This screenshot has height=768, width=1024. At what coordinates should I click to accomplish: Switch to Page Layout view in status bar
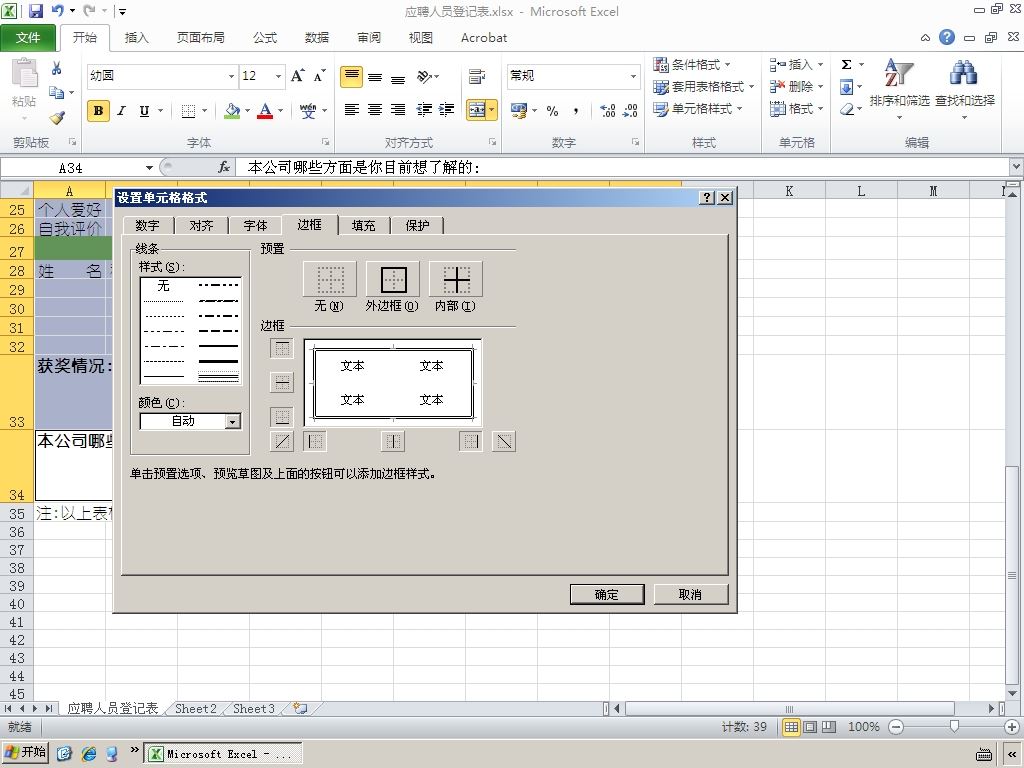coord(810,727)
